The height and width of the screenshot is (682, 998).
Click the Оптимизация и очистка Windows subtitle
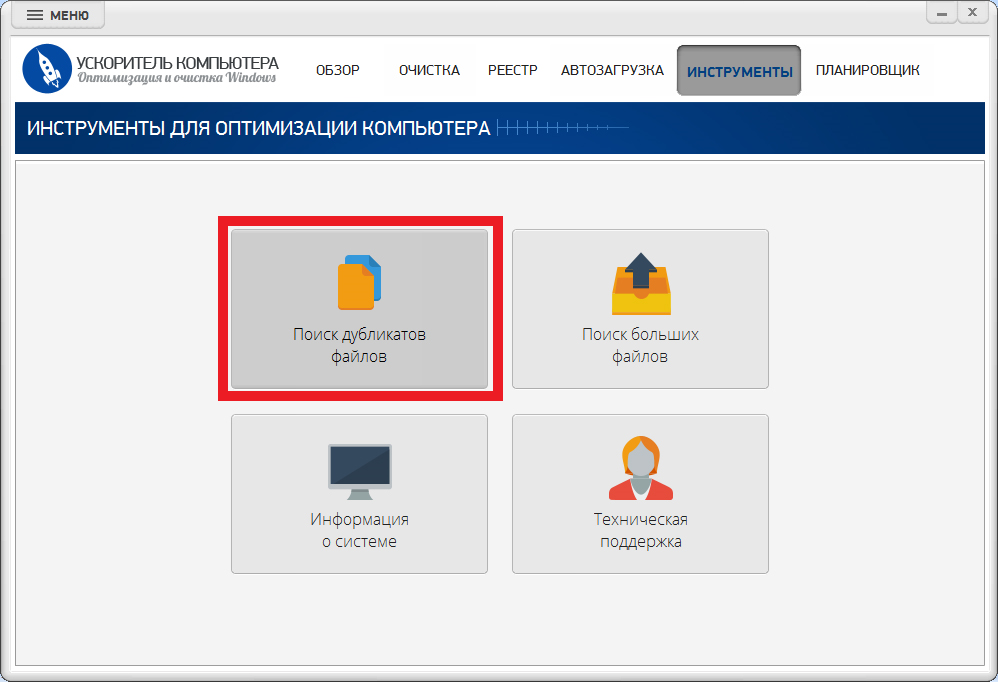pyautogui.click(x=177, y=78)
